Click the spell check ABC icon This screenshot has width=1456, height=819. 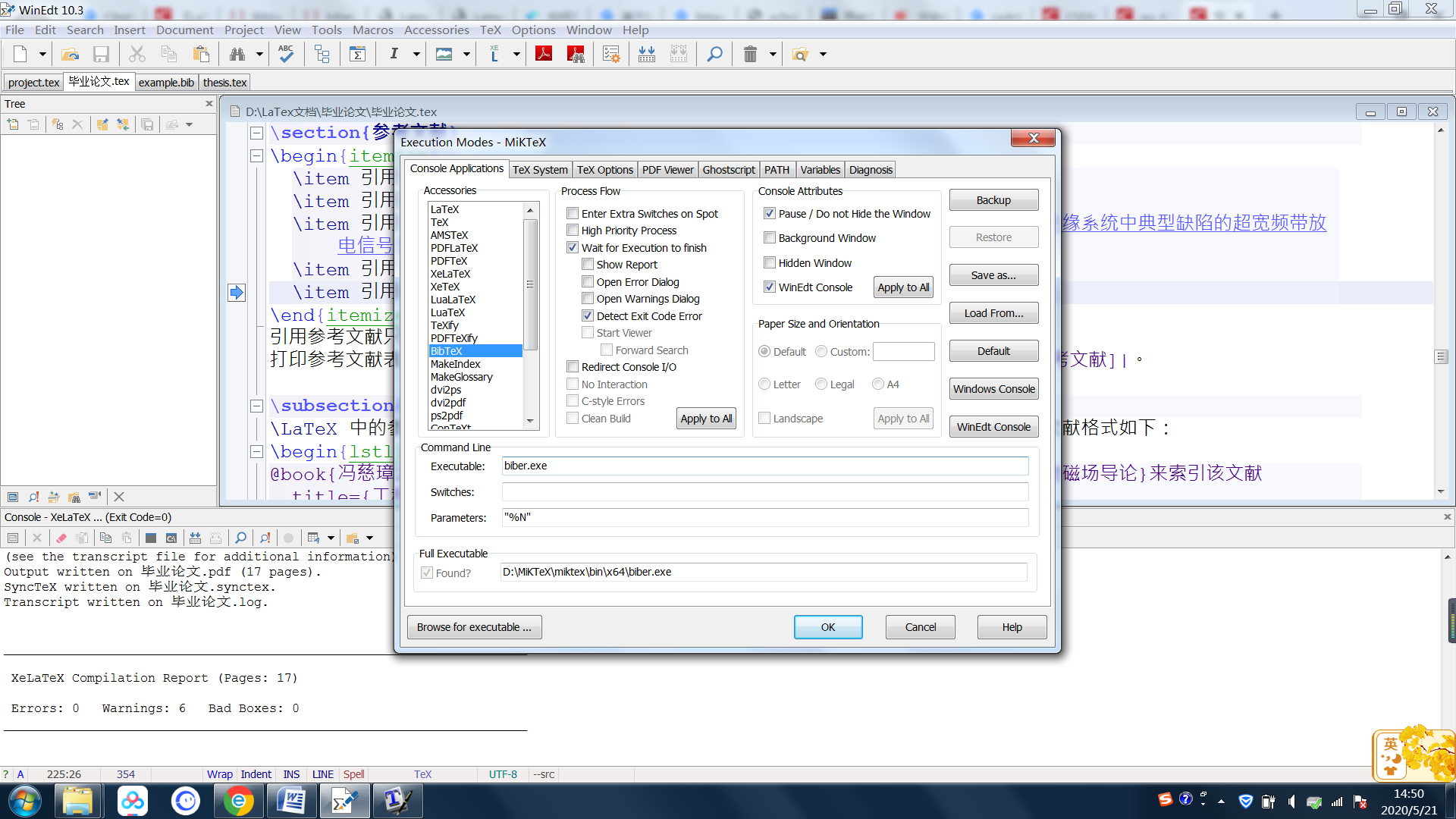[286, 54]
